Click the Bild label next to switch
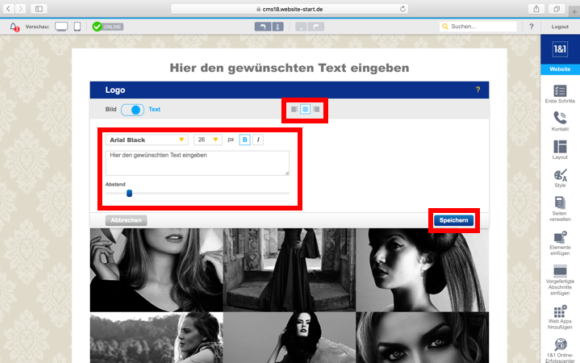580x363 pixels. coord(111,109)
